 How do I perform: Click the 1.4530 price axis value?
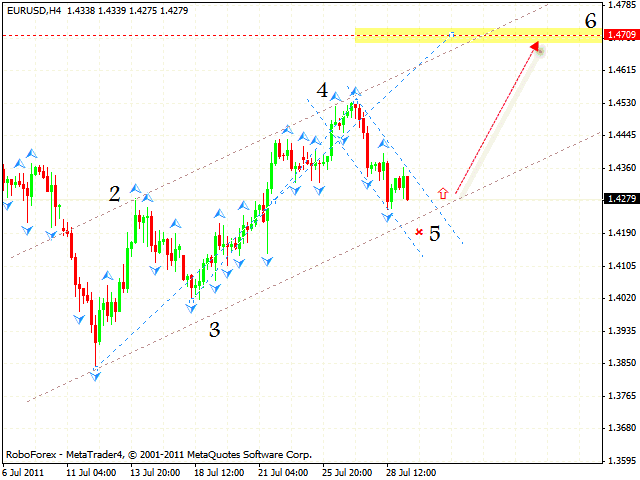coord(622,103)
